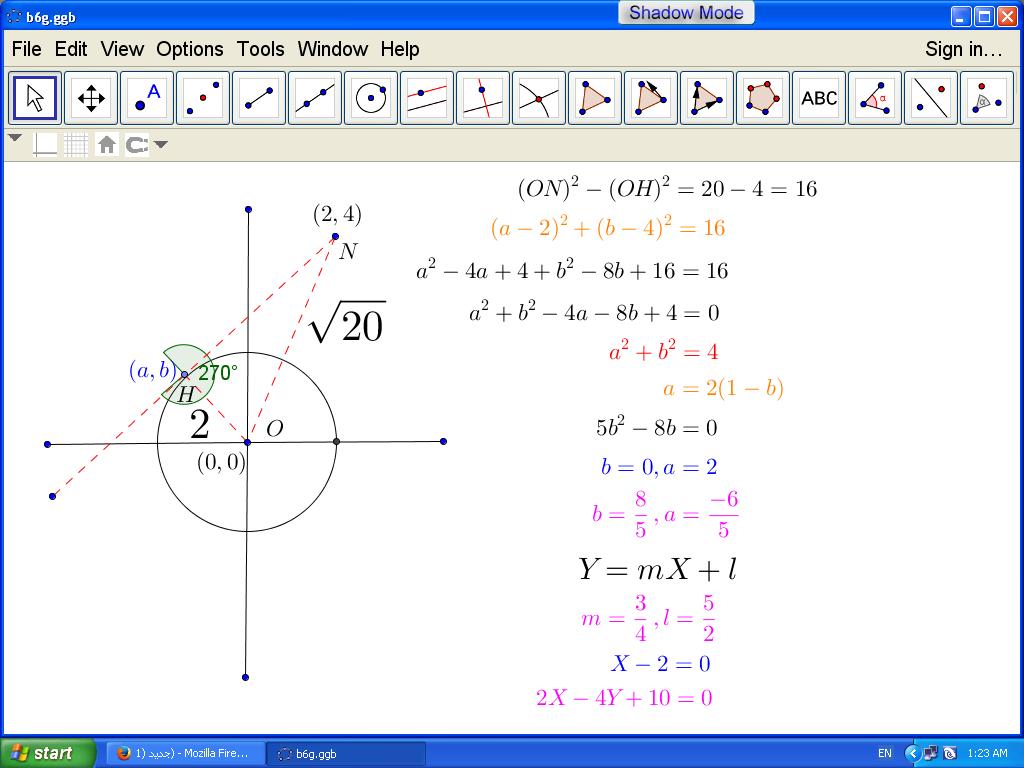Select the Angle tool
The image size is (1024, 768).
tap(875, 98)
